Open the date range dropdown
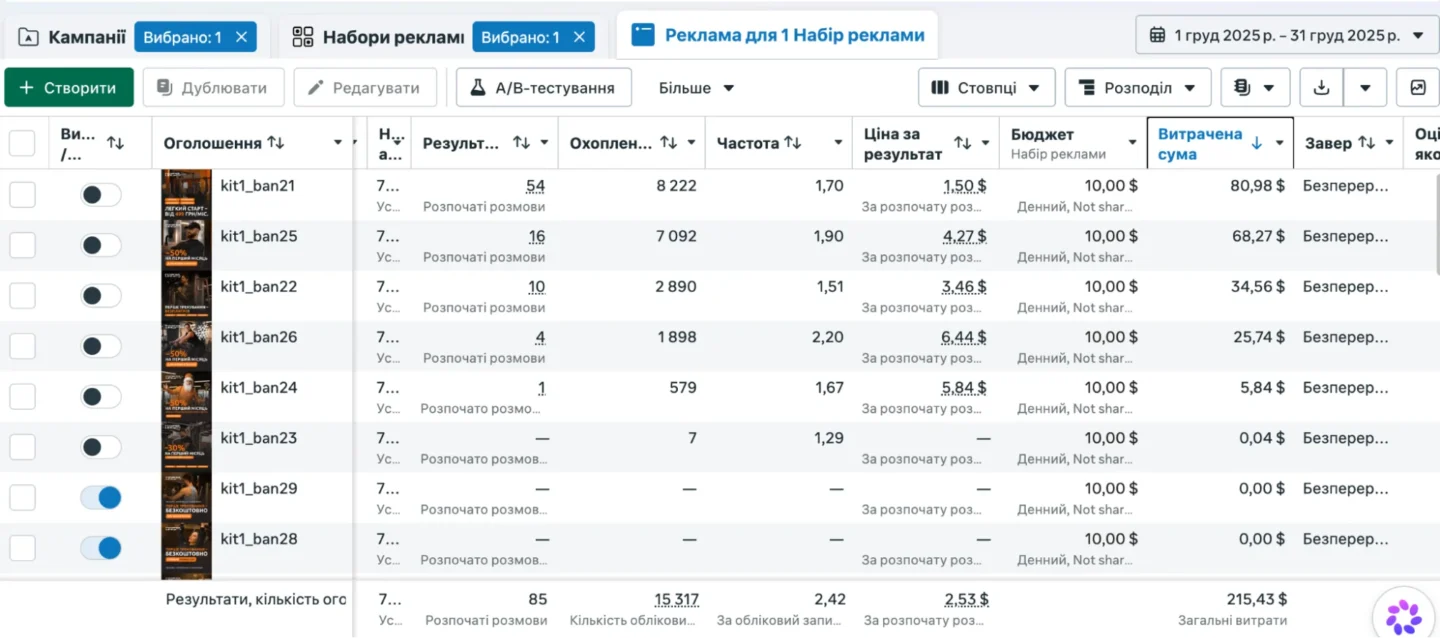Image resolution: width=1440 pixels, height=638 pixels. coord(1287,35)
